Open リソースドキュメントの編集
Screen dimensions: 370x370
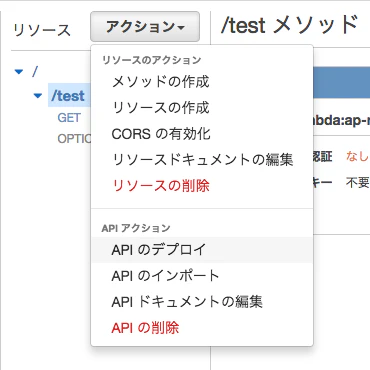pos(202,160)
